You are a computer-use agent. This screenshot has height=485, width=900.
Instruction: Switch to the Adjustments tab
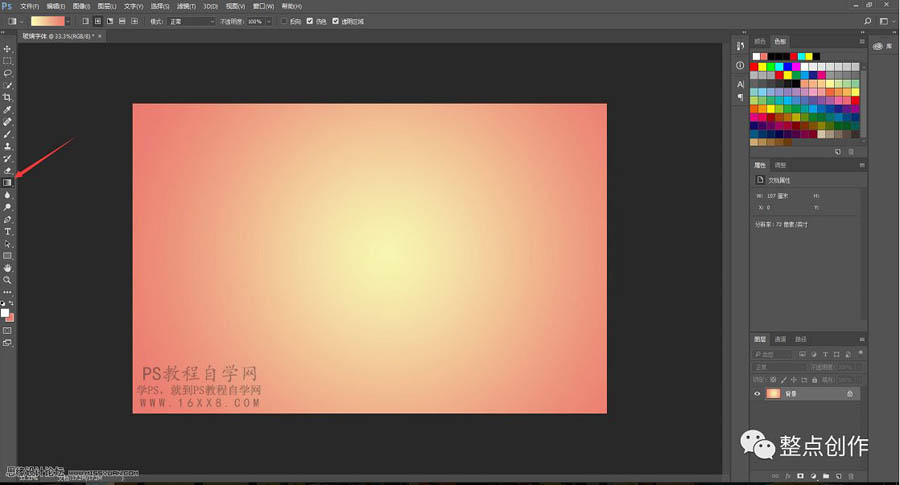pos(780,165)
